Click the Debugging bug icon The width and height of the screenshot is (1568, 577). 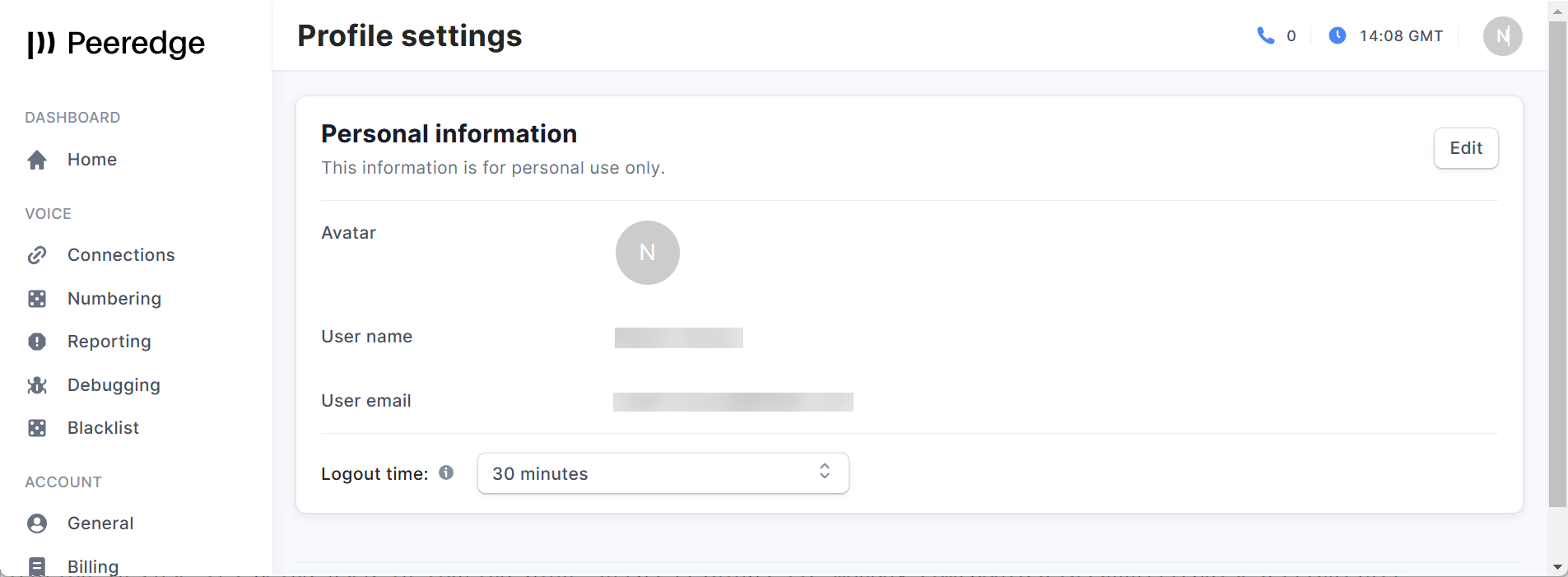pyautogui.click(x=37, y=385)
